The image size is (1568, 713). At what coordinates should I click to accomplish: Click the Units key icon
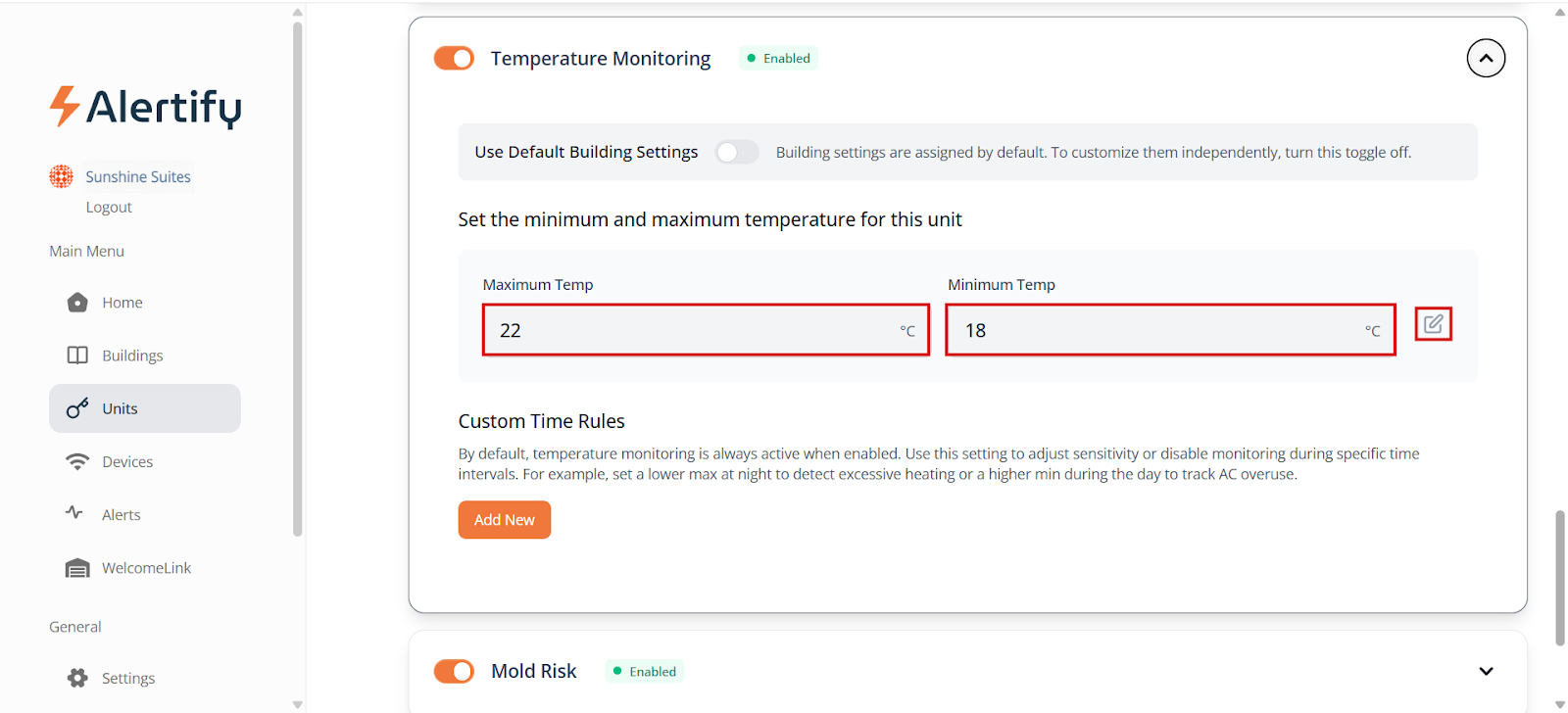click(77, 408)
